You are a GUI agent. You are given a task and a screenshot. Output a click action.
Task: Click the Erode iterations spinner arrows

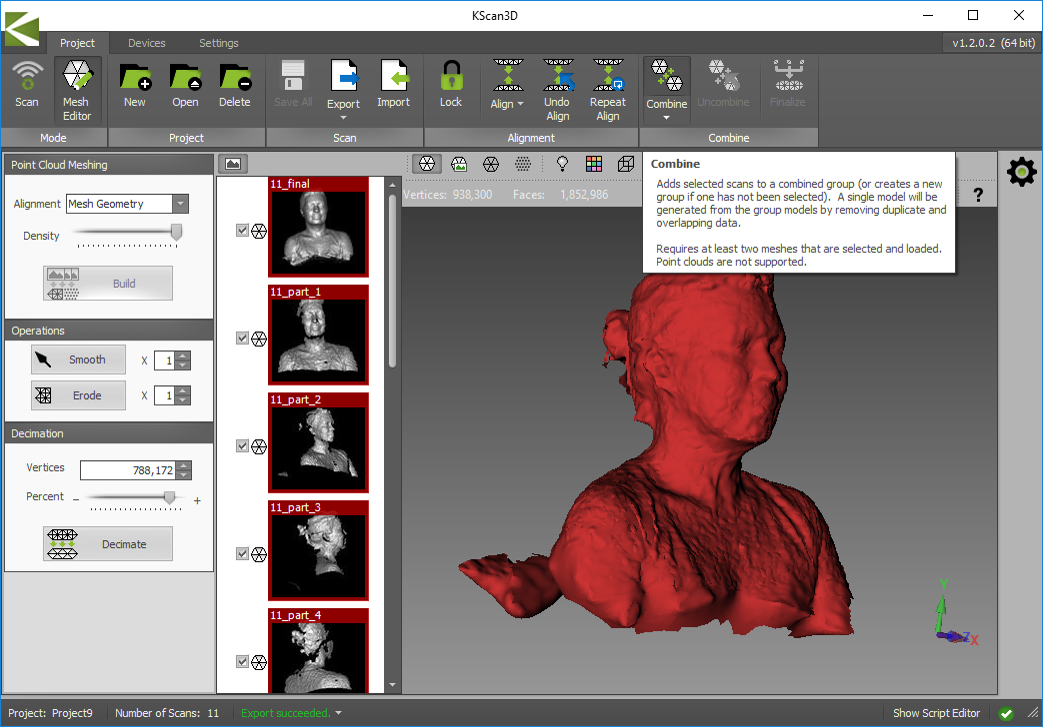coord(184,396)
